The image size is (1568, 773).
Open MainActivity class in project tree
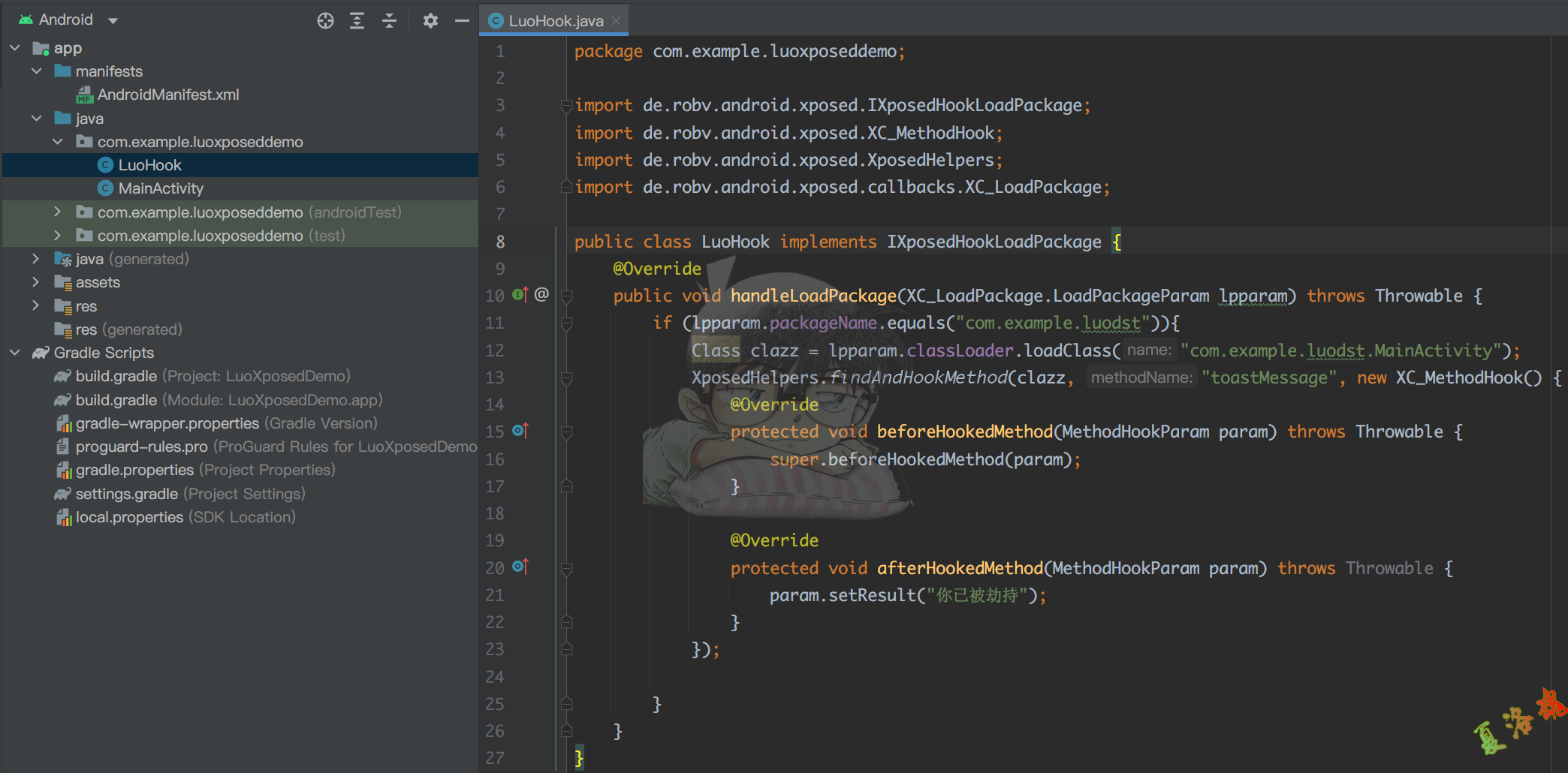[160, 188]
